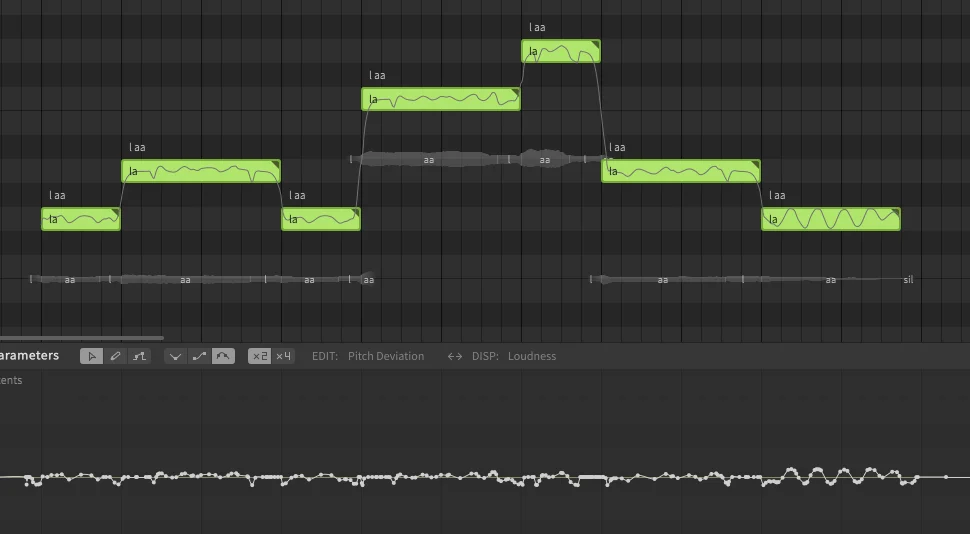Open the DISP Loudness parameter dropdown
Viewport: 970px width, 534px height.
(532, 356)
